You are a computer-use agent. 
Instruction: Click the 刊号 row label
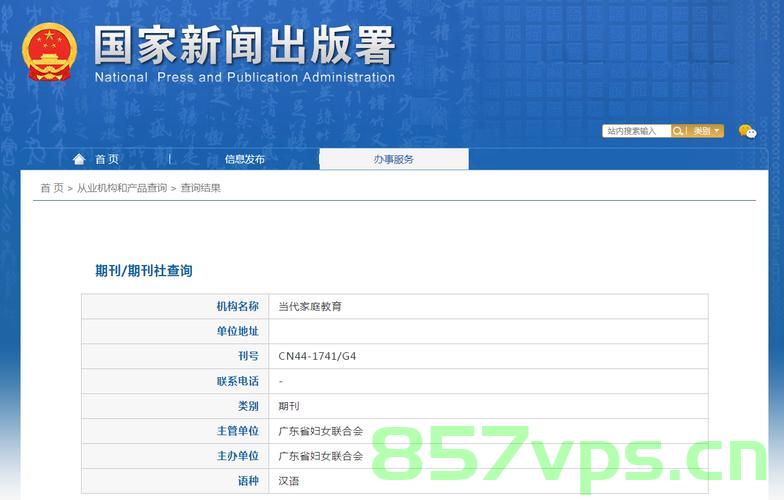[x=248, y=356]
